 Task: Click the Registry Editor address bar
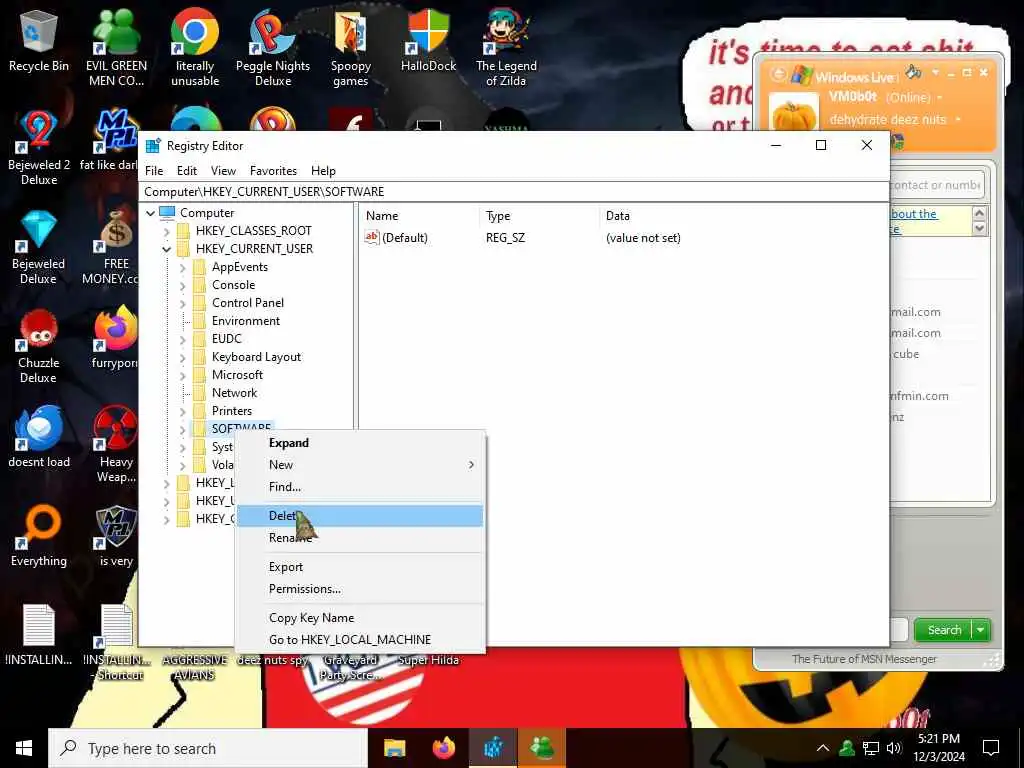tap(513, 192)
